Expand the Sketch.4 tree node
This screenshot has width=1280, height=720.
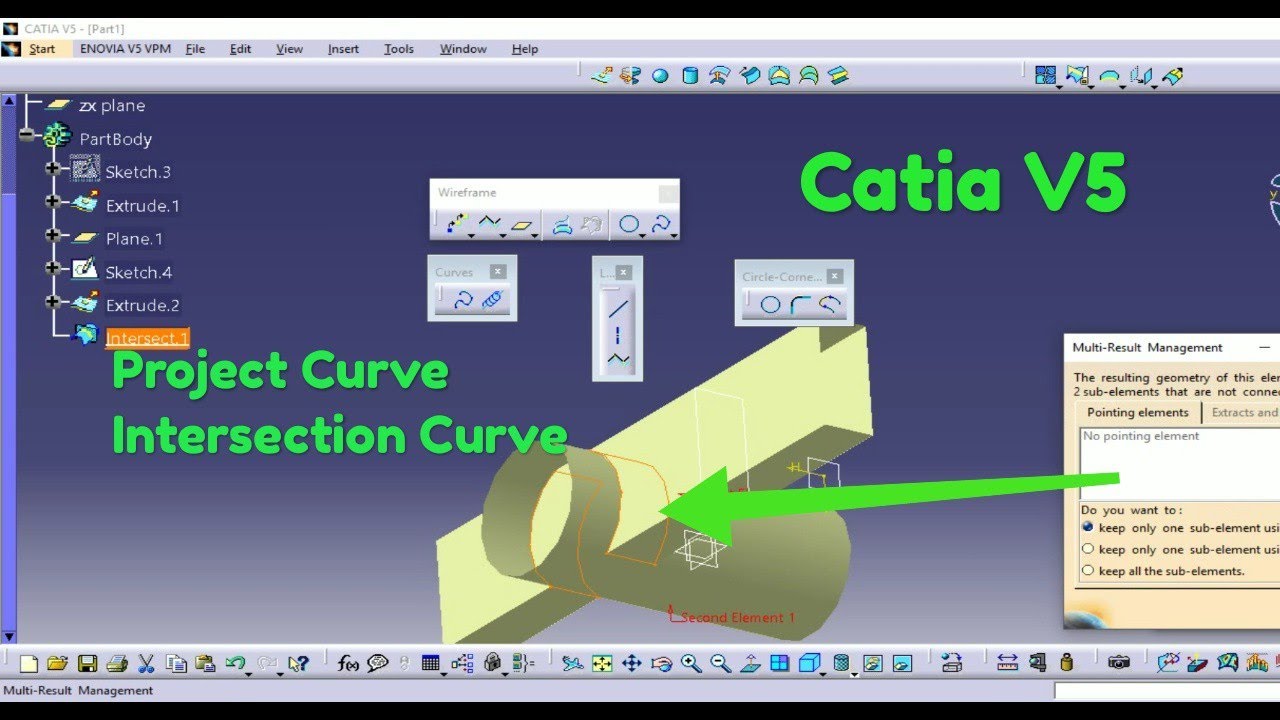pyautogui.click(x=52, y=269)
